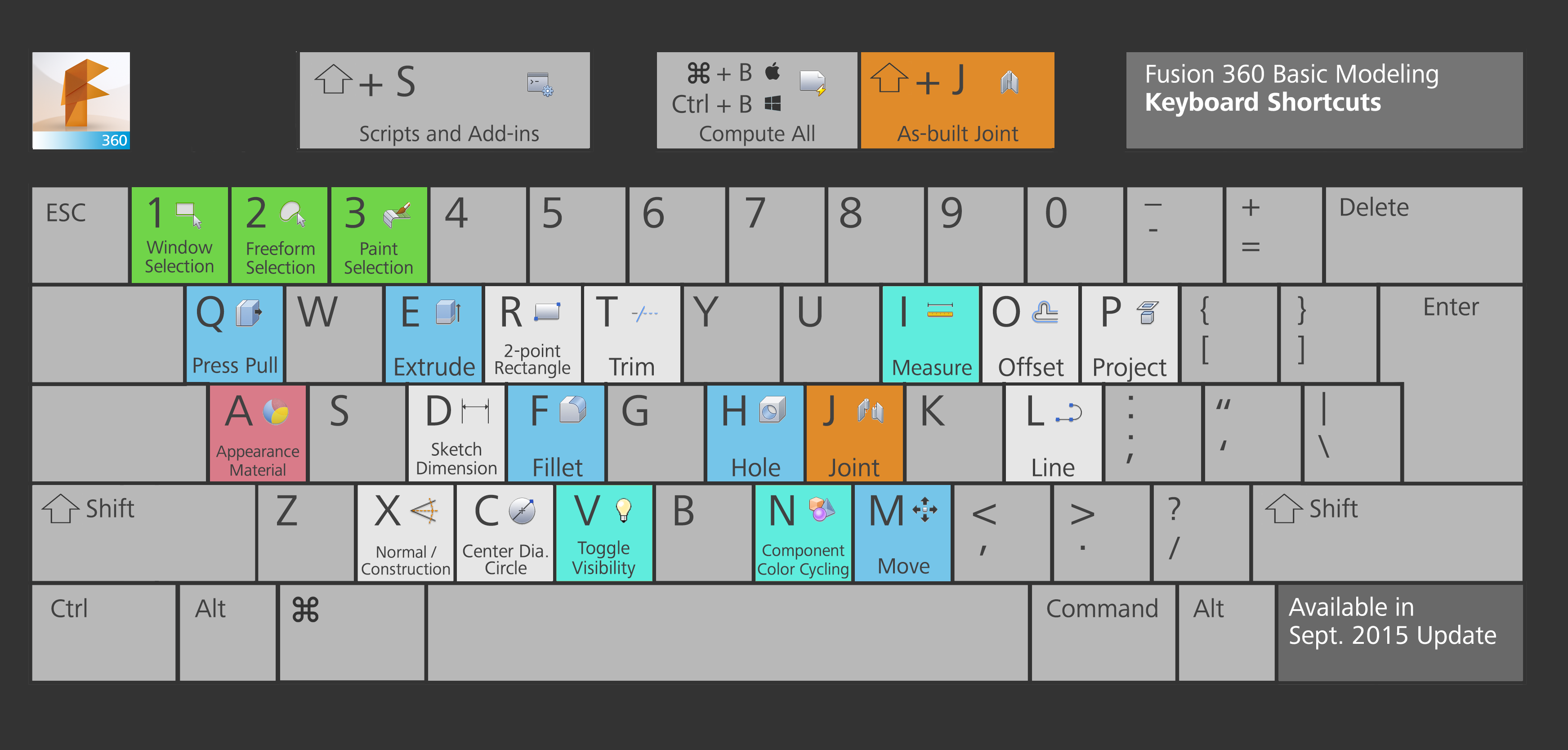Click the number 5 key

[x=577, y=235]
